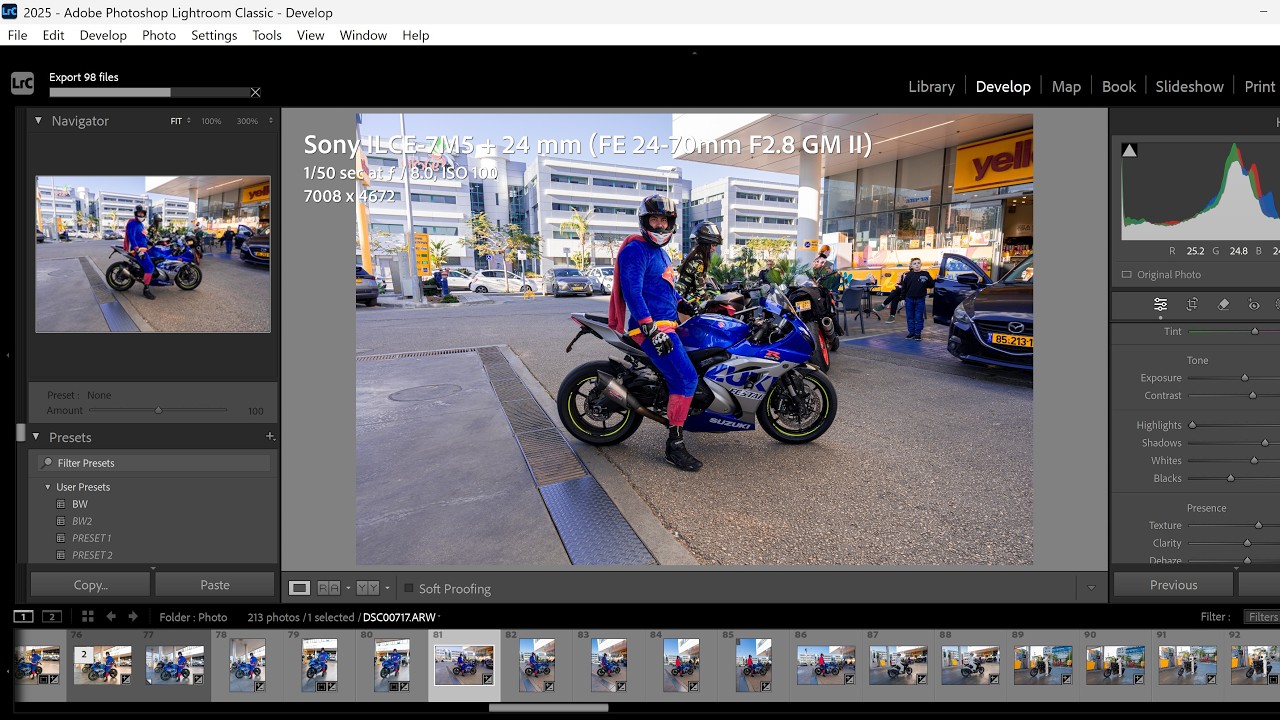Viewport: 1280px width, 720px height.
Task: Go forward with right arrow in filmstrip bar
Action: tap(133, 617)
